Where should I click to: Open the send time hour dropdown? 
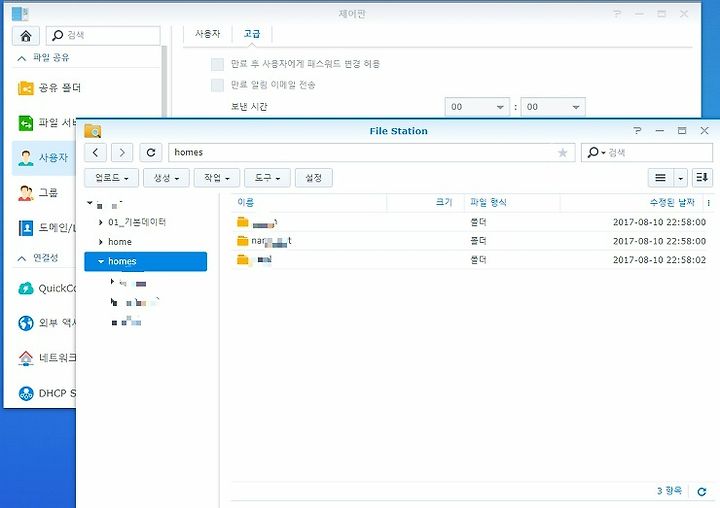(477, 107)
